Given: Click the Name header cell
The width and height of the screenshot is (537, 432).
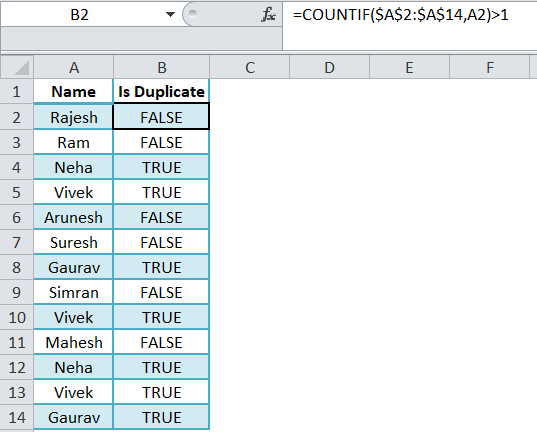Looking at the screenshot, I should [x=74, y=91].
